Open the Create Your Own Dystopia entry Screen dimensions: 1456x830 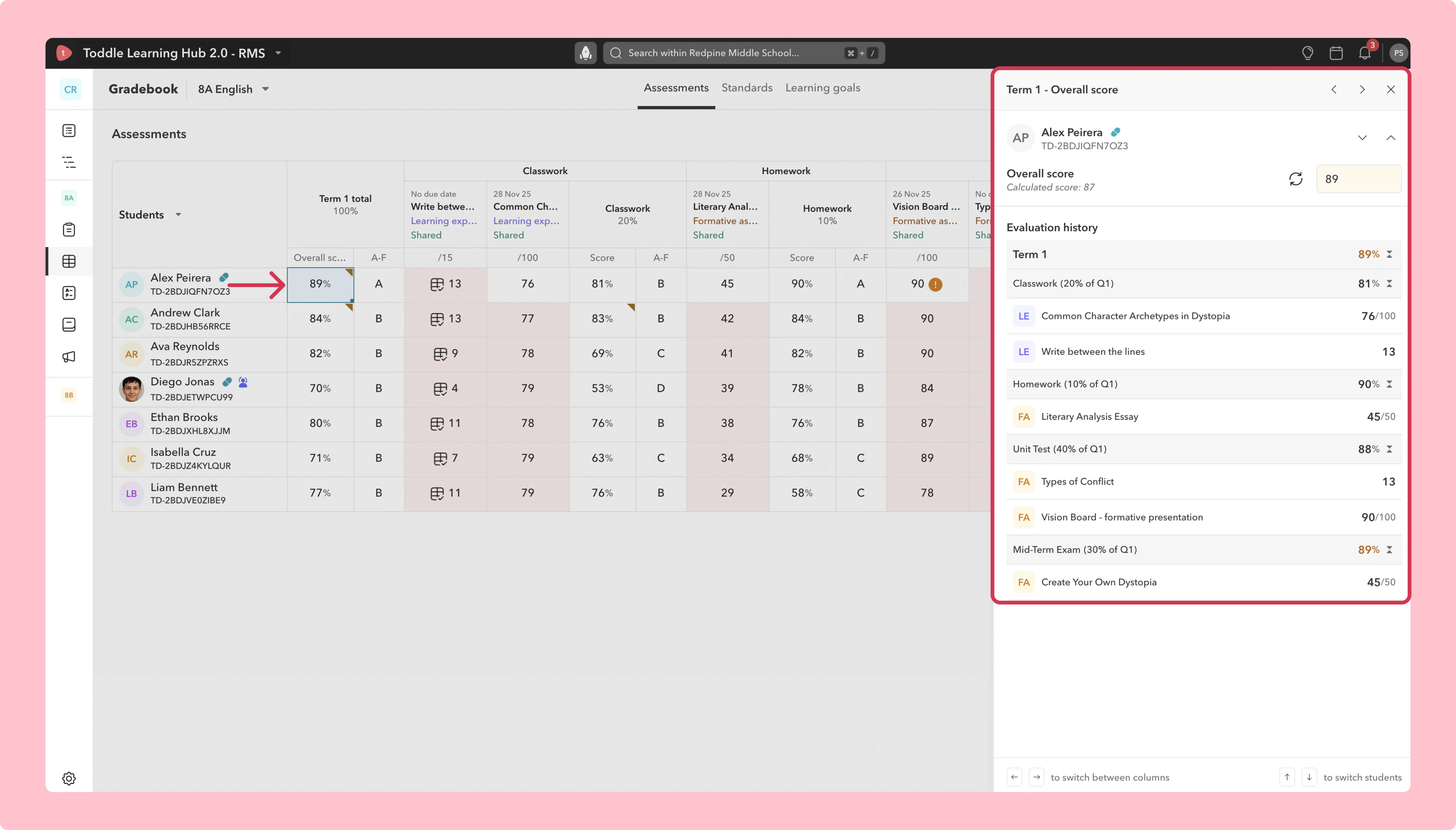tap(1203, 582)
